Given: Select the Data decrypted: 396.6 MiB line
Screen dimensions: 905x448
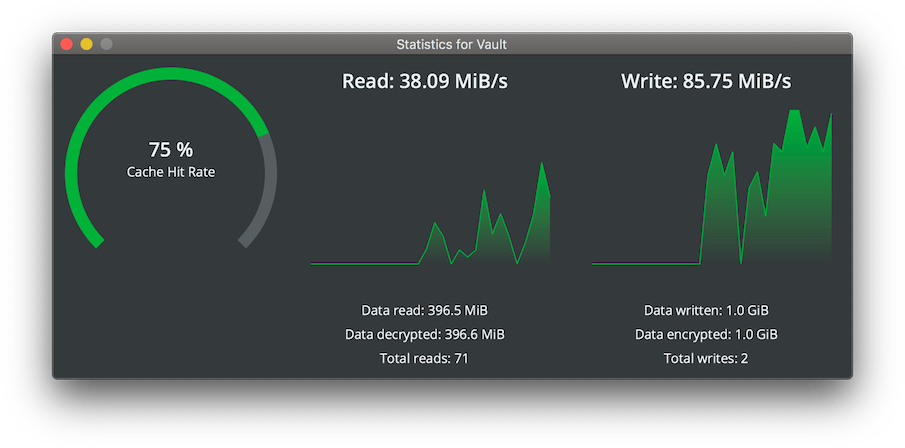Looking at the screenshot, I should click(424, 334).
